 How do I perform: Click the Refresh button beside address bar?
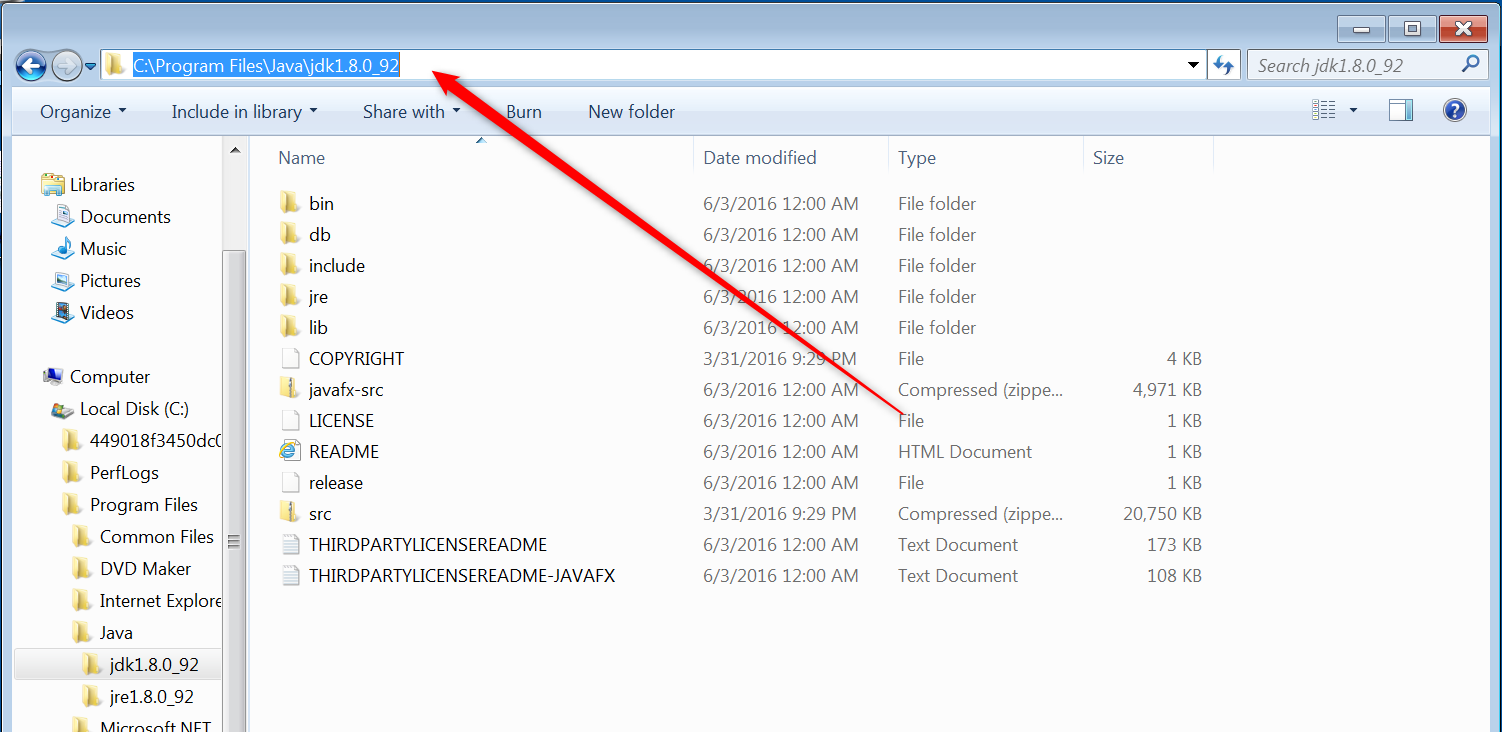[x=1223, y=66]
